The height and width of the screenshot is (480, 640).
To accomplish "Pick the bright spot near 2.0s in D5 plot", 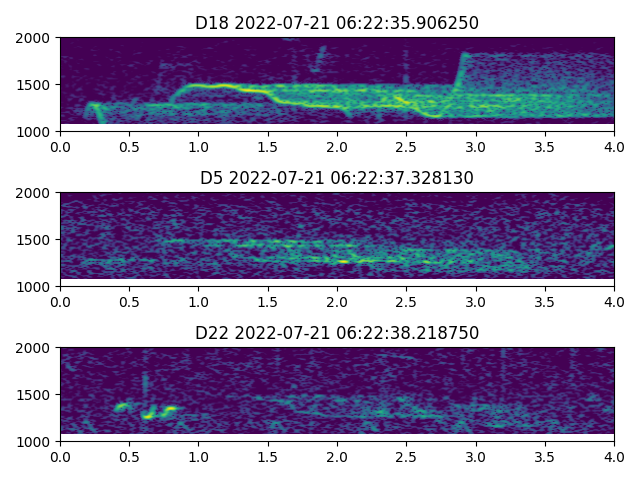I will pyautogui.click(x=343, y=261).
